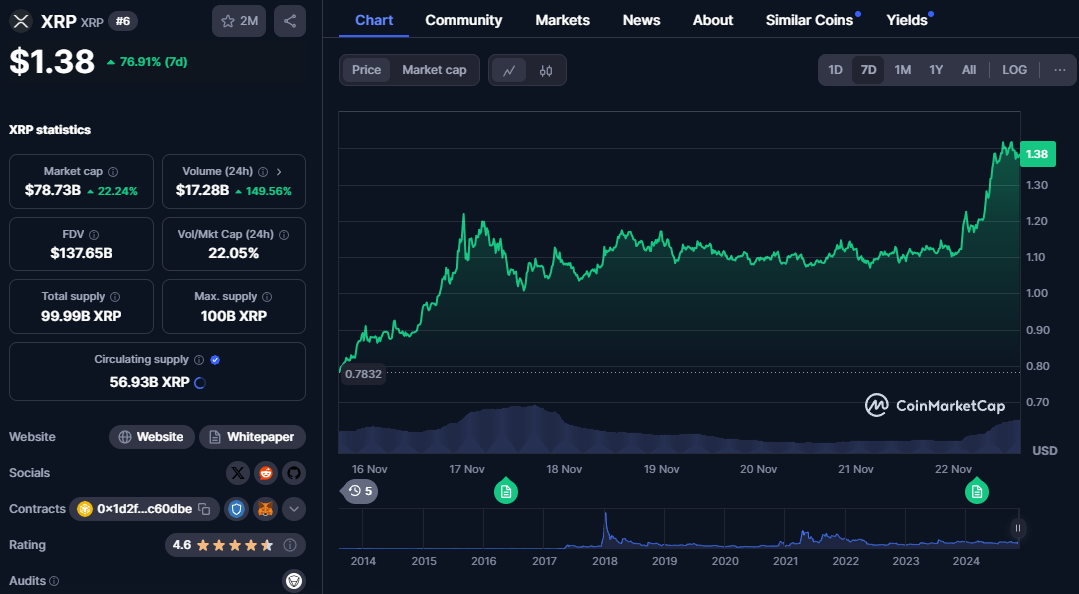The width and height of the screenshot is (1079, 594).
Task: Toggle LOG scale on chart
Action: pyautogui.click(x=1014, y=70)
